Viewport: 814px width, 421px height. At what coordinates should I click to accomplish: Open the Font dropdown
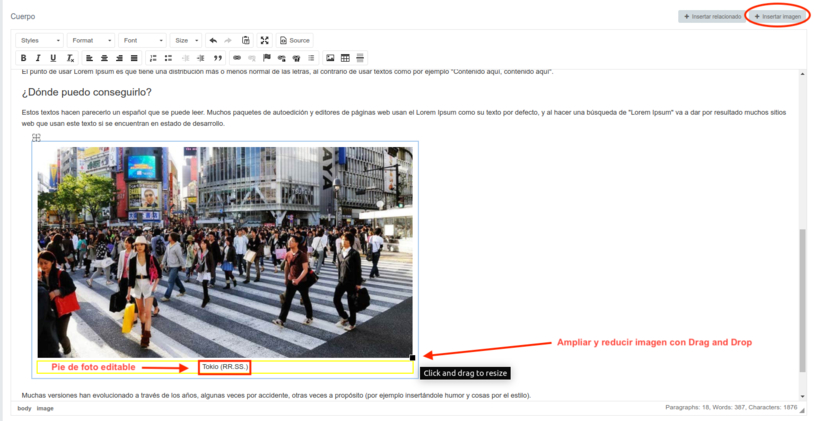click(142, 40)
